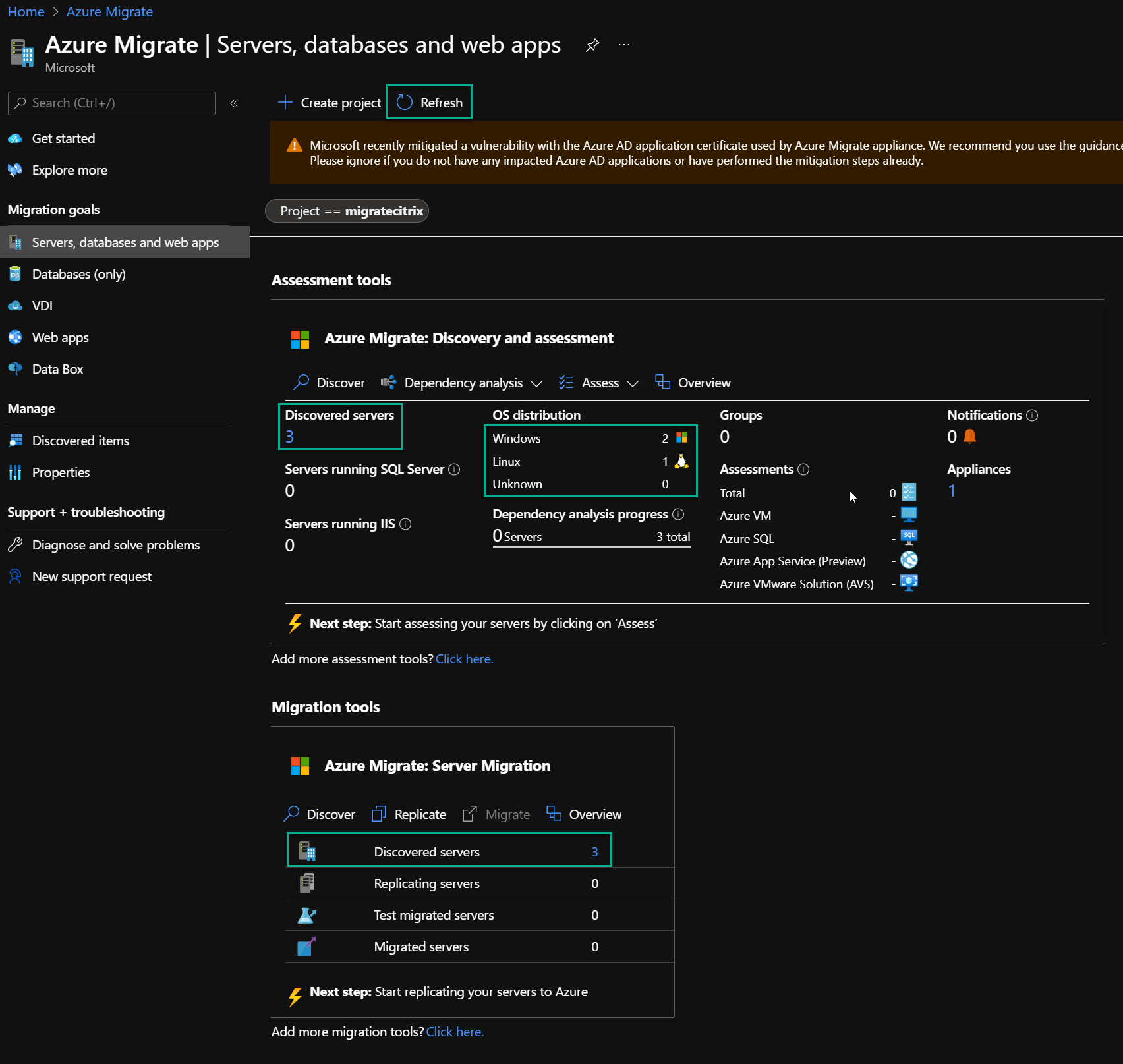Select Servers, databases and web apps goal
The image size is (1123, 1064).
[x=125, y=242]
